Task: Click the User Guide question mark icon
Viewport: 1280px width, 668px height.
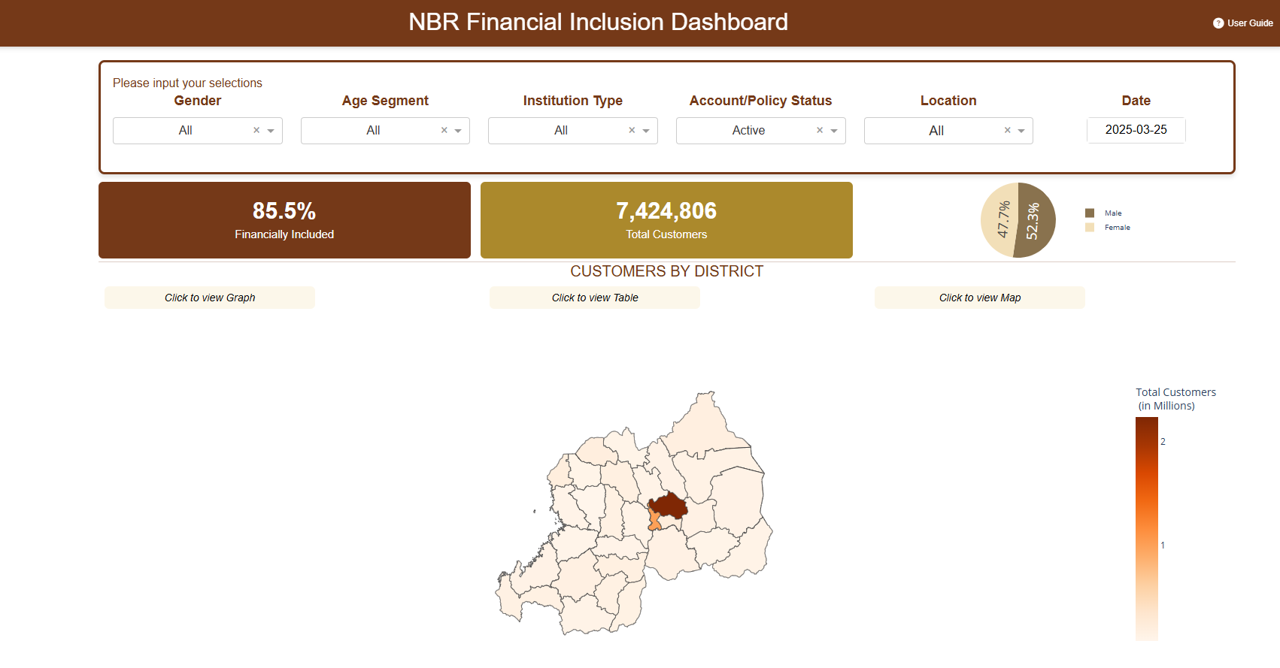Action: click(1218, 23)
